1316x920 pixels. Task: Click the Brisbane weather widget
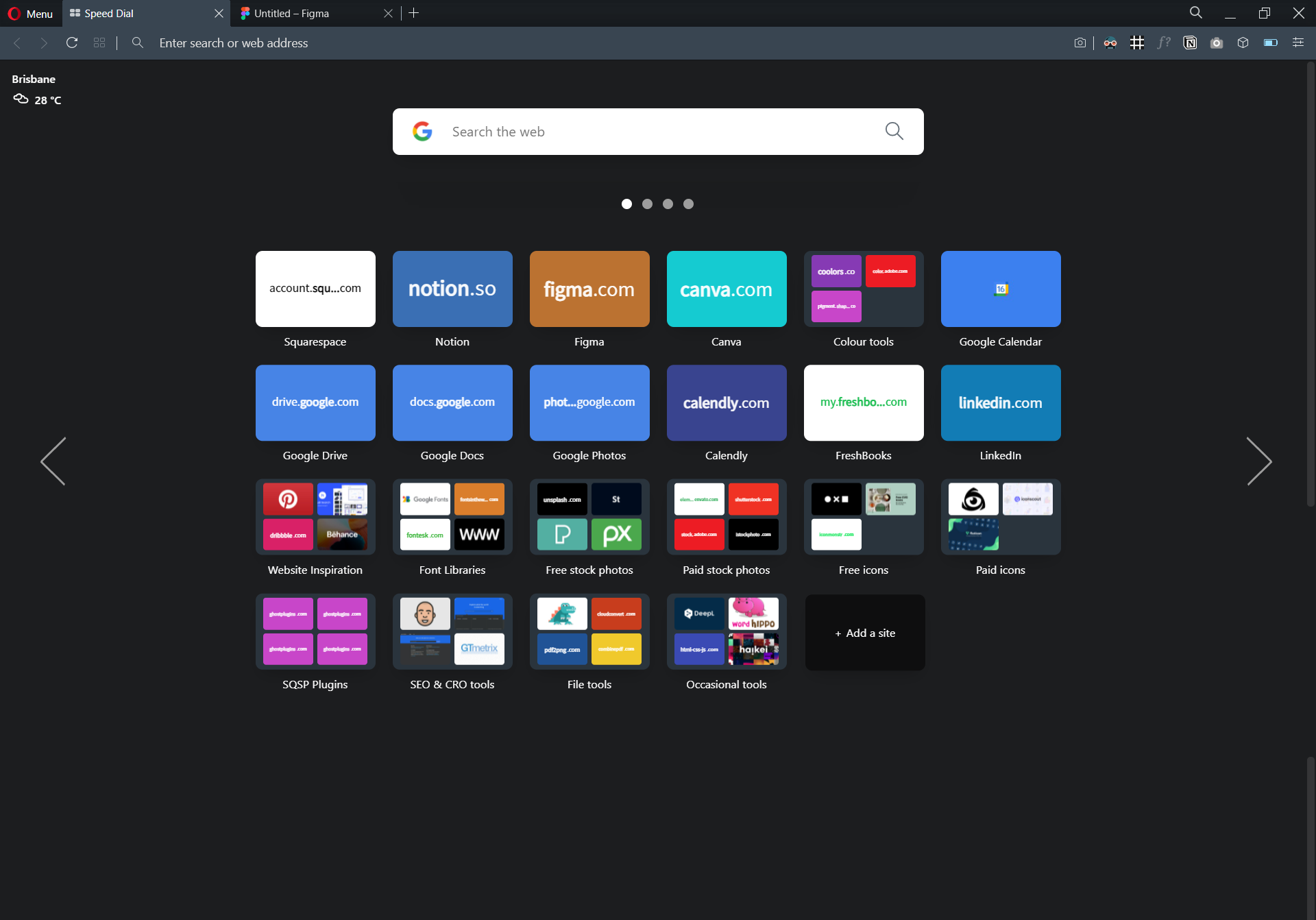tap(37, 90)
